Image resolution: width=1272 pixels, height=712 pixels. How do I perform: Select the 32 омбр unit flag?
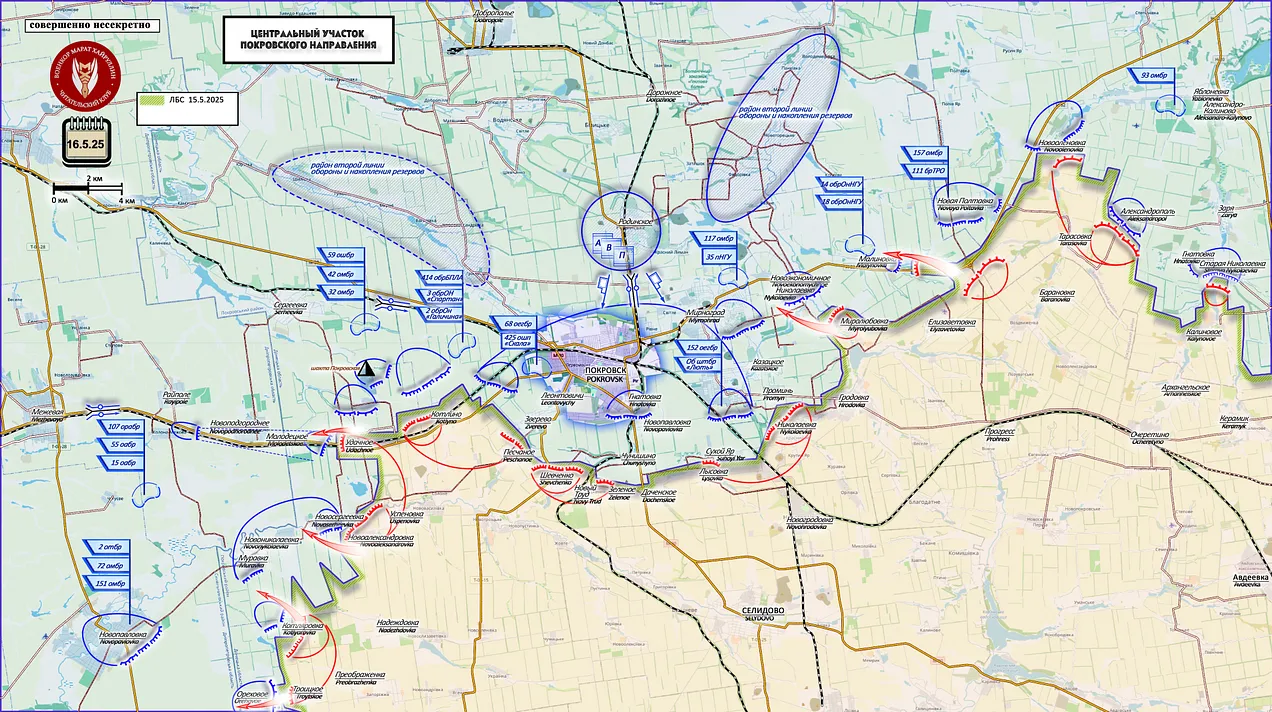342,292
